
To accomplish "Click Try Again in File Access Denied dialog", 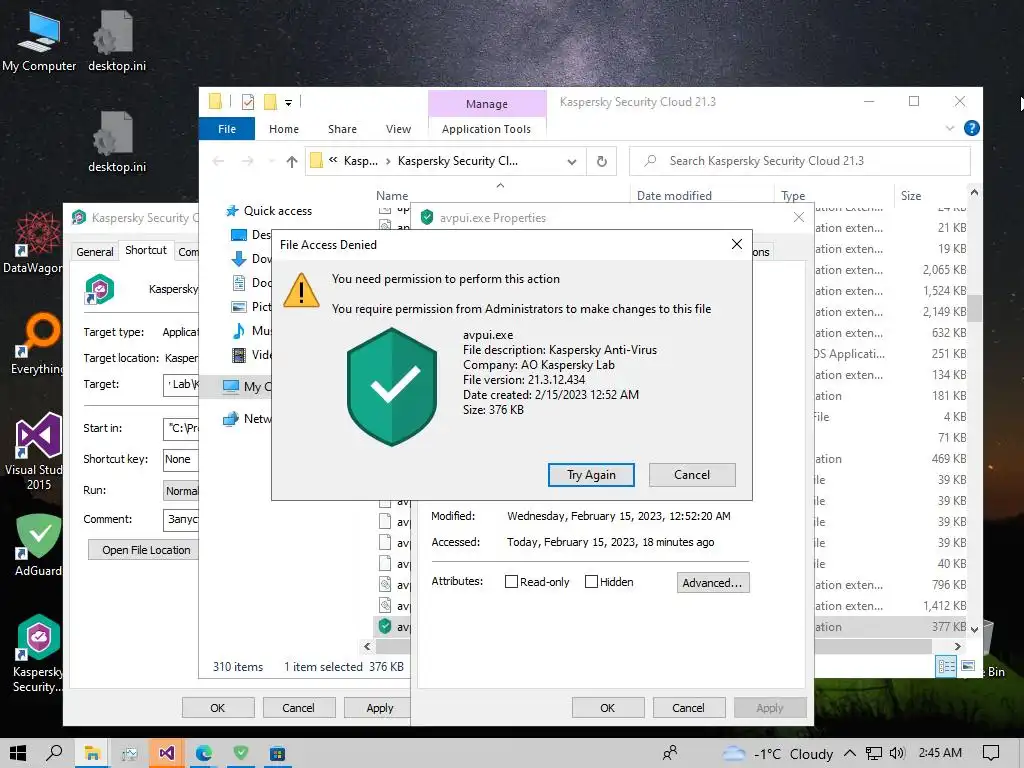I will click(x=591, y=475).
